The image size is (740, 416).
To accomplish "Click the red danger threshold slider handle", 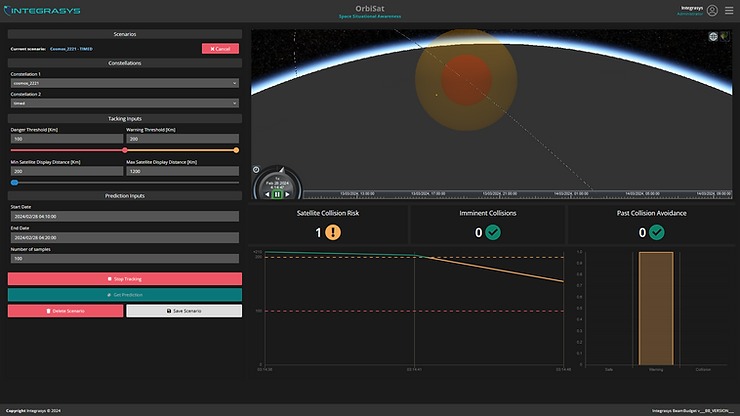I will [x=125, y=150].
